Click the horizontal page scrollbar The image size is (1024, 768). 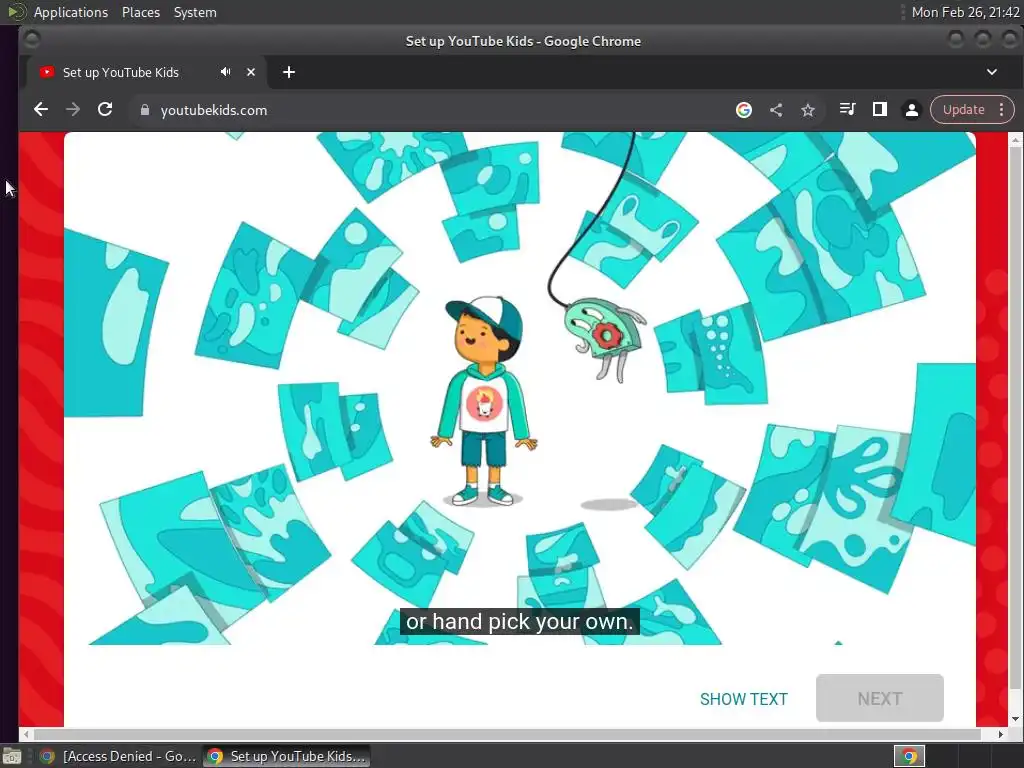[507, 734]
